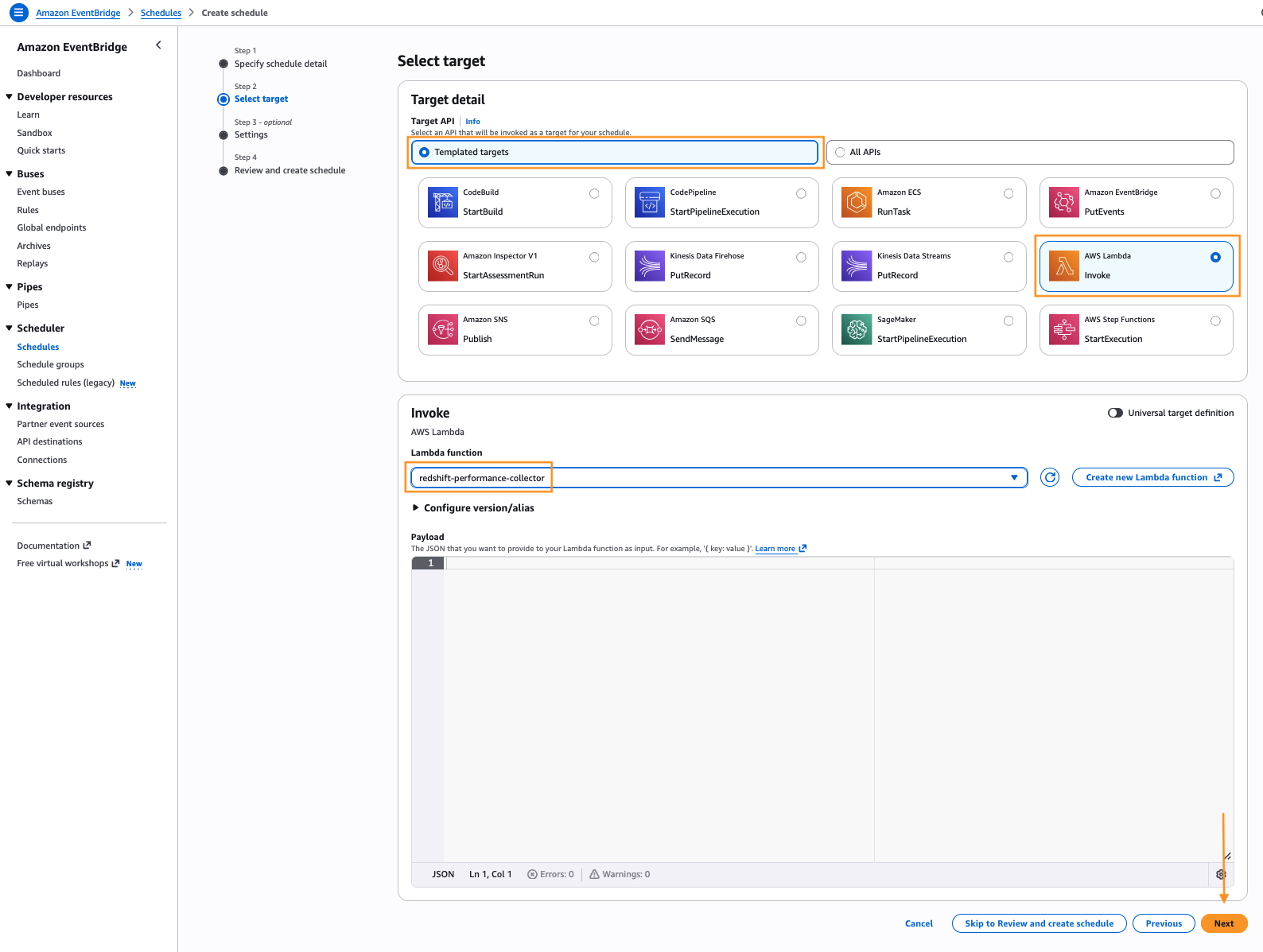Open Scheduled rules (legacy) page
This screenshot has width=1263, height=952.
66,383
